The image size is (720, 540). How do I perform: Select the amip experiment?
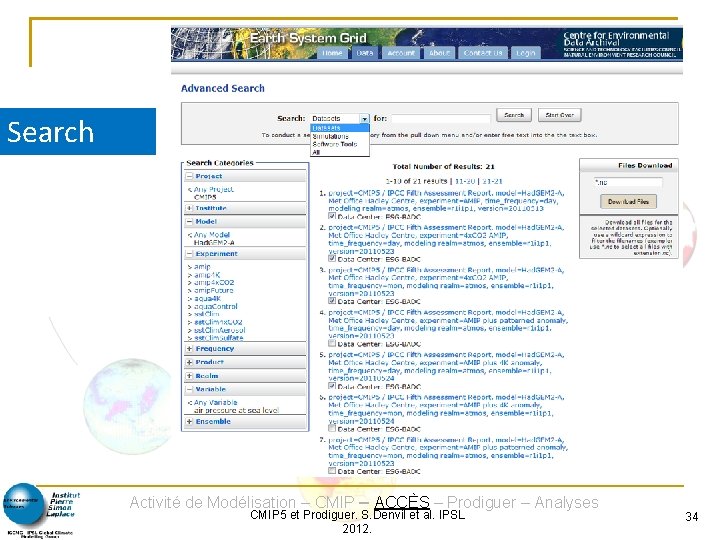202,267
